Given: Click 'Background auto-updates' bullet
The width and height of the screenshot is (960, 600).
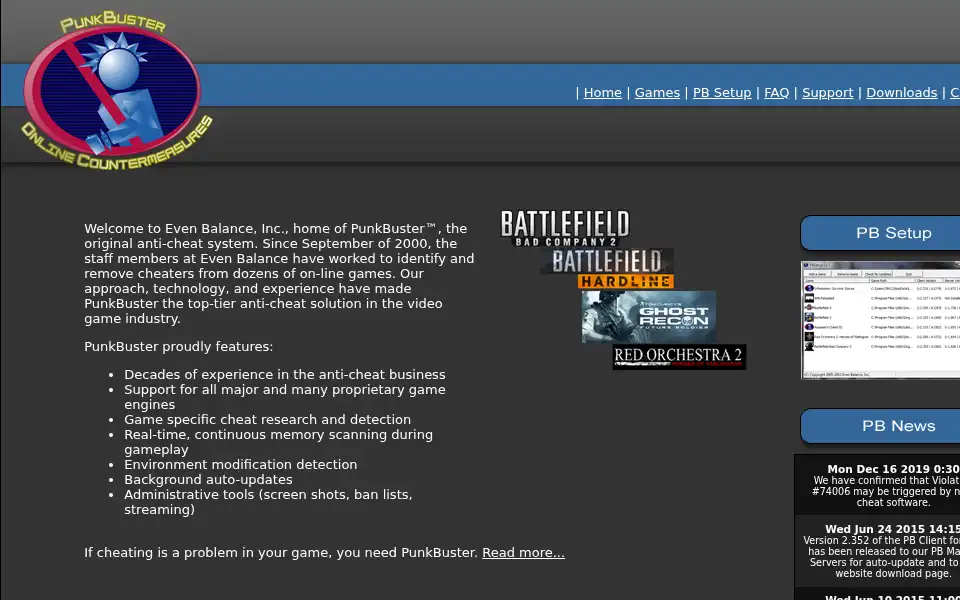Looking at the screenshot, I should point(208,480).
